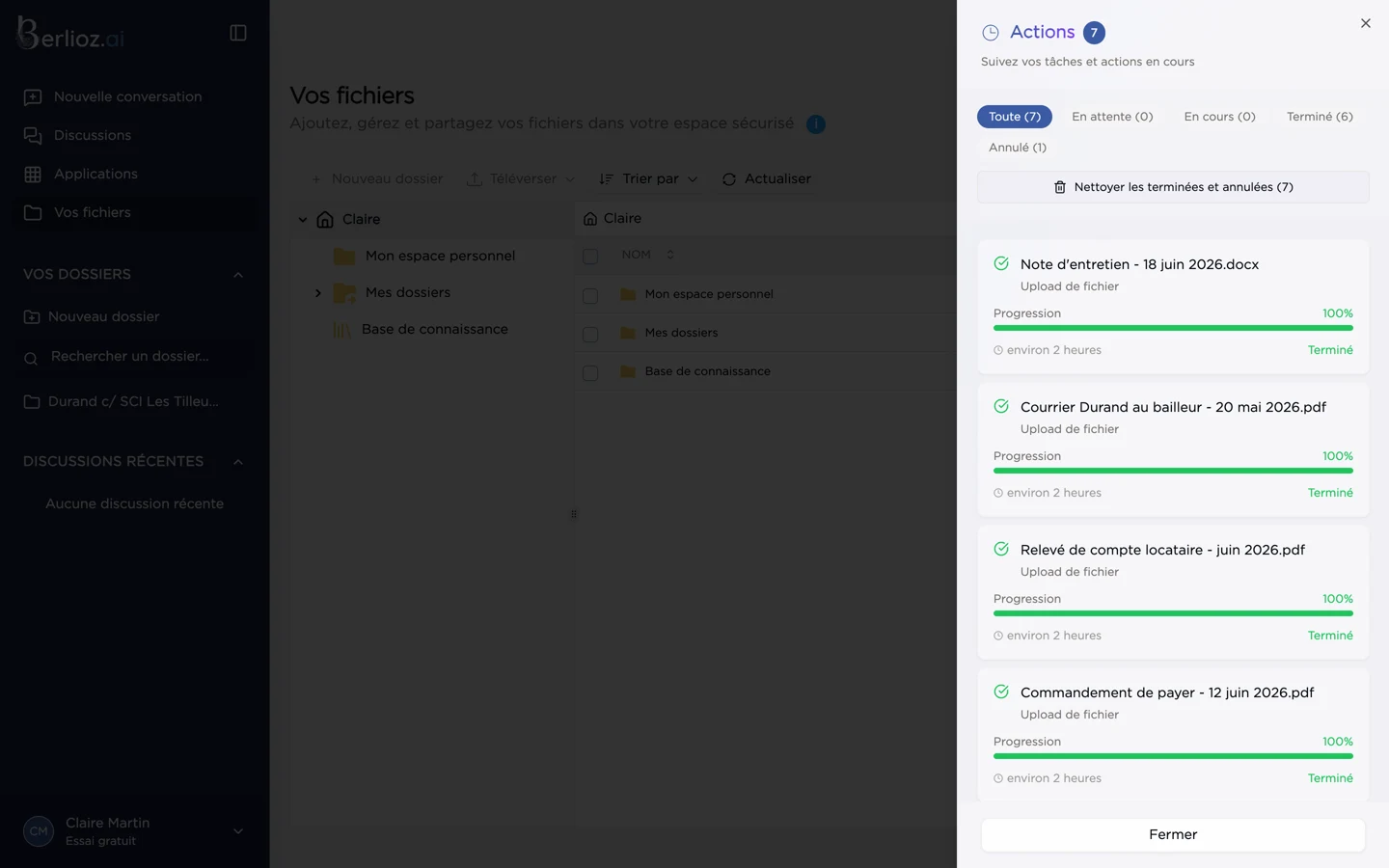This screenshot has height=868, width=1389.
Task: Collapse sidebar using the panel toggle icon
Action: click(238, 33)
